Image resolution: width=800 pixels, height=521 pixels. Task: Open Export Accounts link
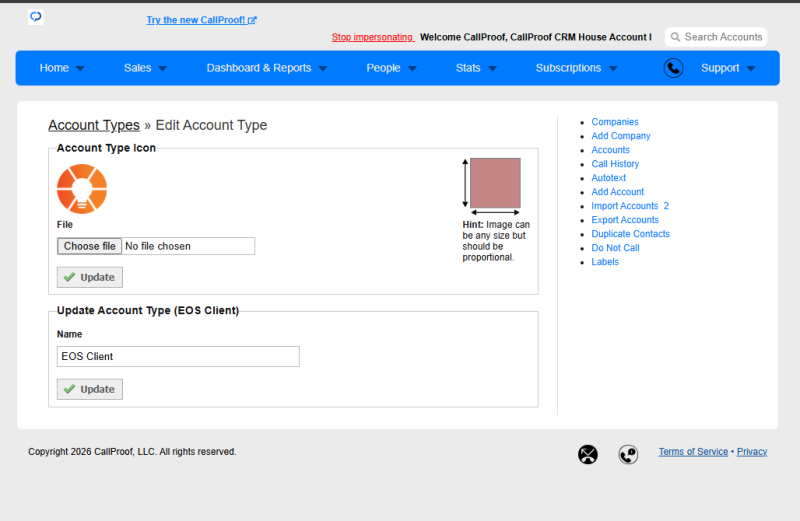(x=625, y=220)
